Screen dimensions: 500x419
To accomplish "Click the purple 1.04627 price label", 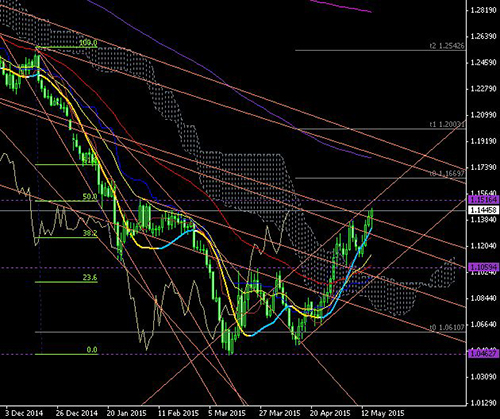I will 484,353.
